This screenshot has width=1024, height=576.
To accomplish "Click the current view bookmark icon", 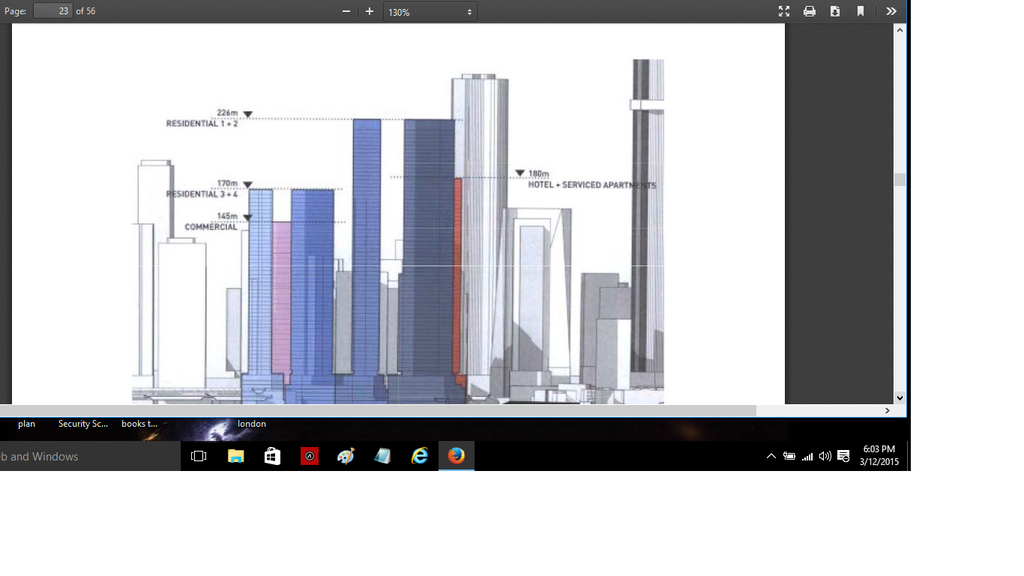I will 860,12.
